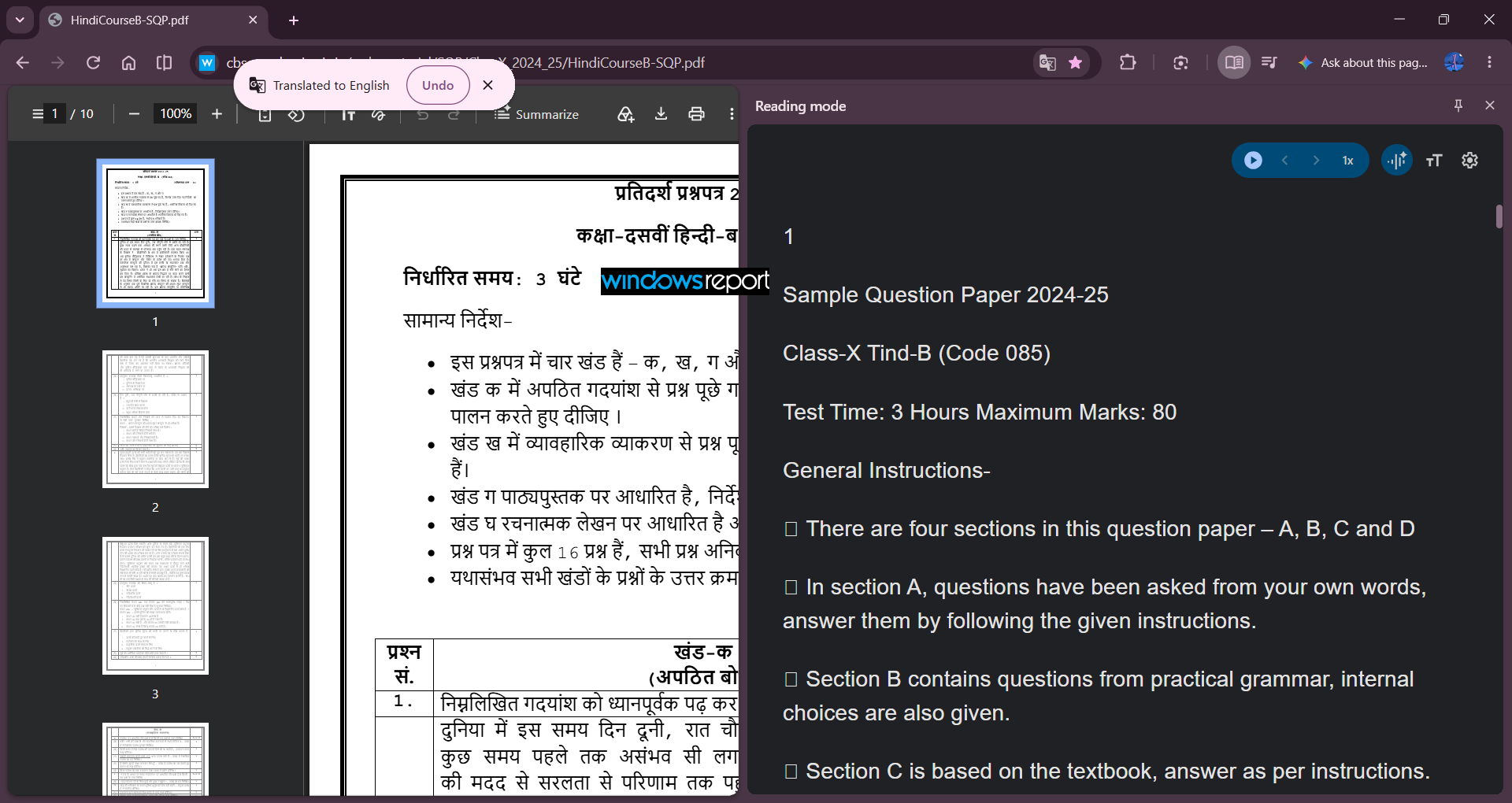
Task: Pin the Reading mode panel
Action: pyautogui.click(x=1458, y=105)
